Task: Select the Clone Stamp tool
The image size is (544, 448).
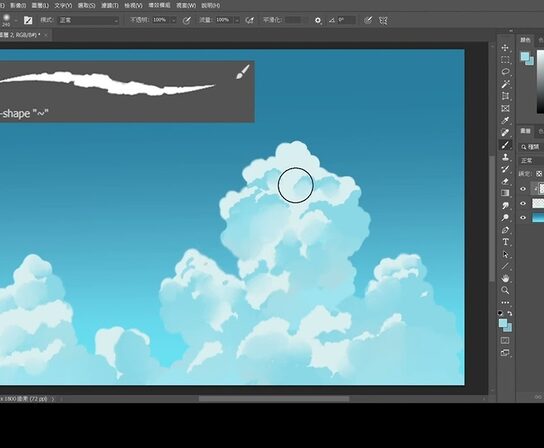Action: [x=505, y=157]
